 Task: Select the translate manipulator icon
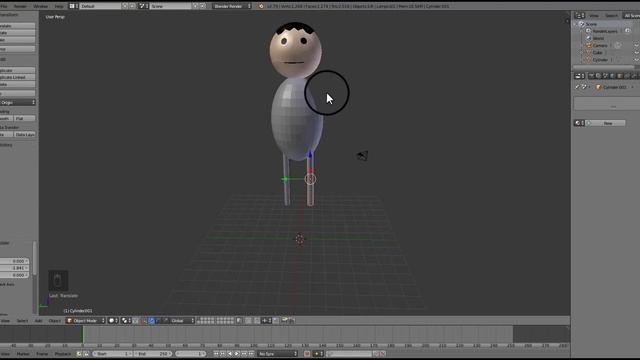(x=151, y=321)
